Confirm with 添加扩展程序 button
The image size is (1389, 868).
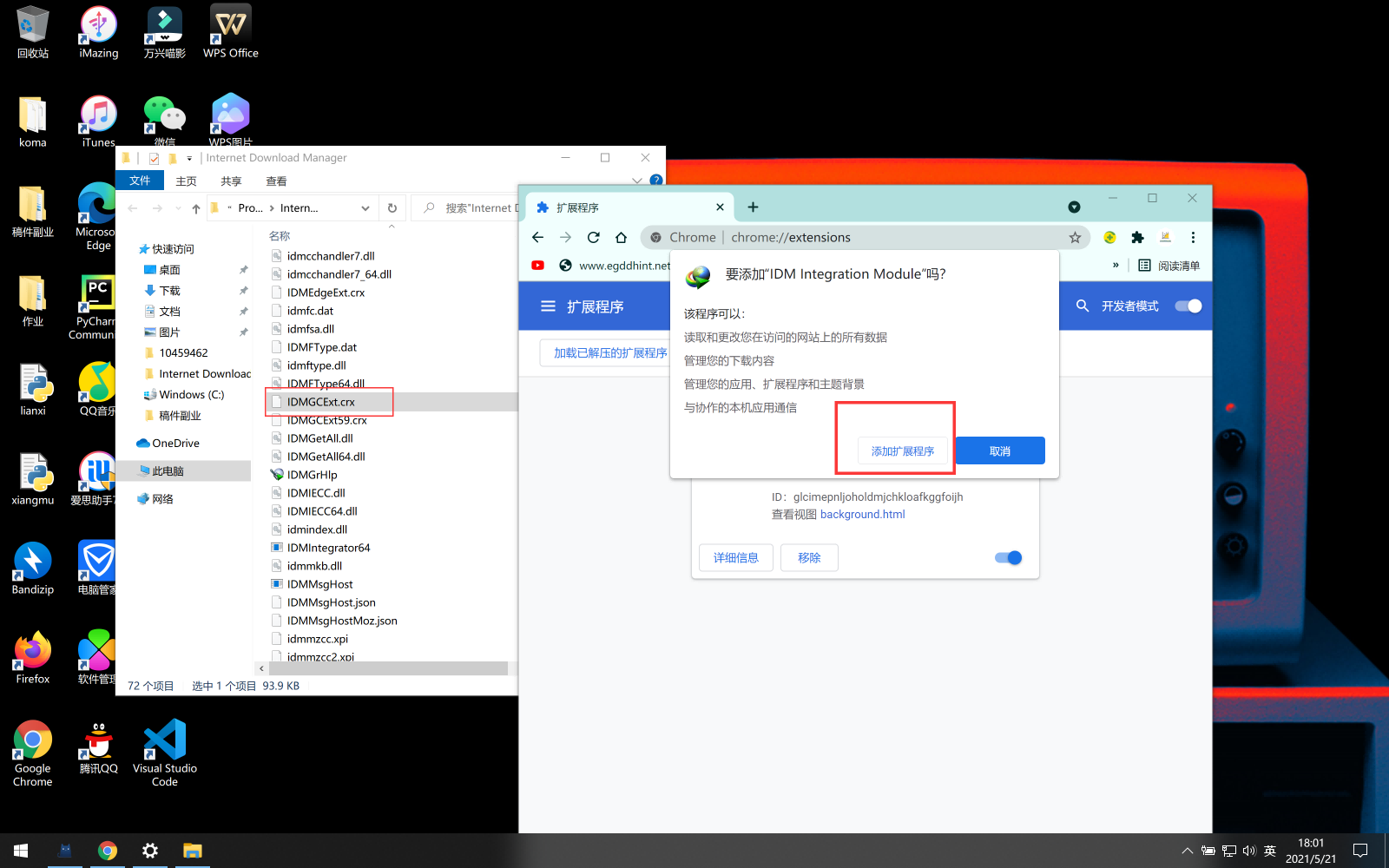tap(903, 451)
